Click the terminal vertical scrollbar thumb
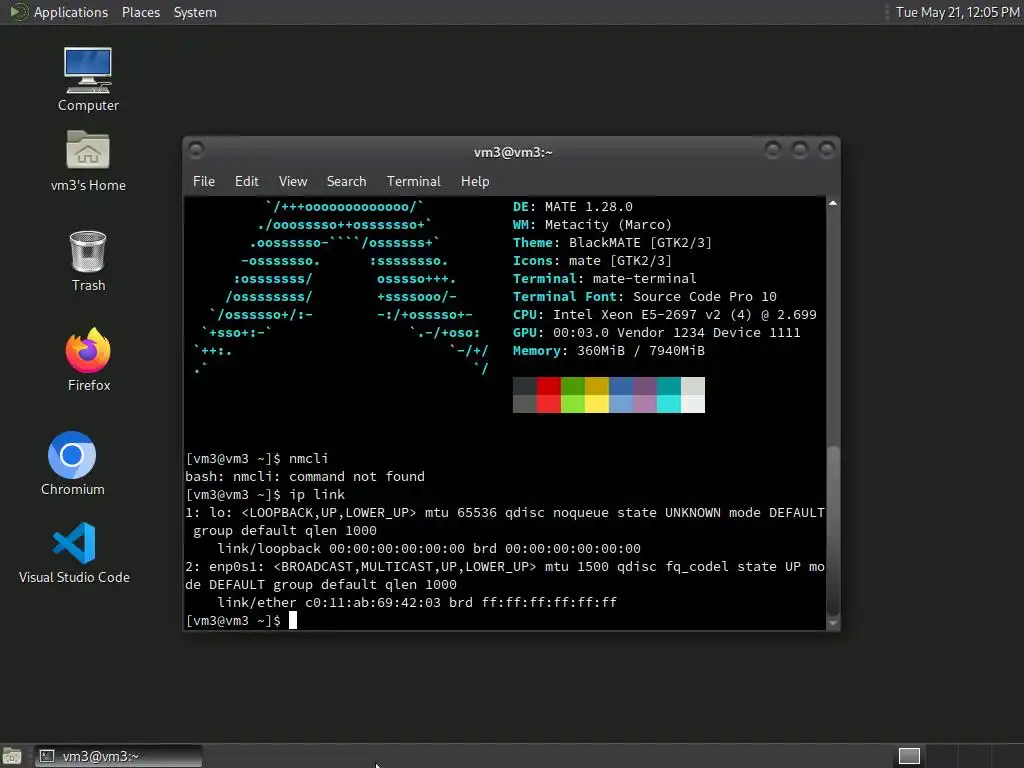The image size is (1024, 768). coord(833,530)
